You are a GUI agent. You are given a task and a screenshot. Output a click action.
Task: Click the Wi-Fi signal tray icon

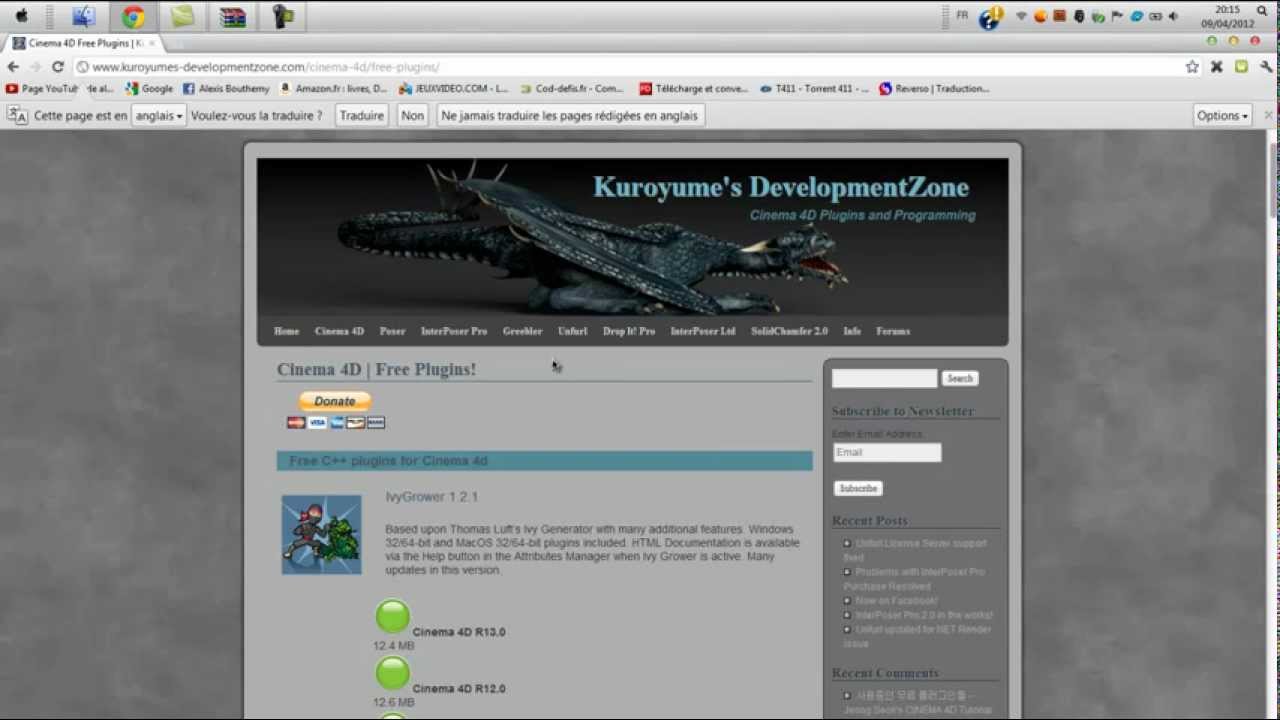(1021, 16)
